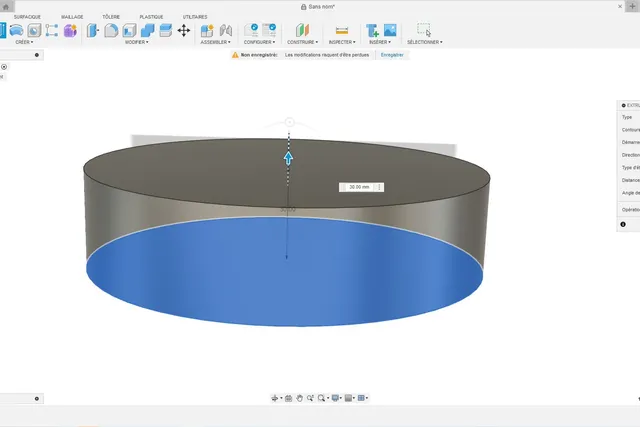Open the CRÉER dropdown menu
Image resolution: width=640 pixels, height=427 pixels.
click(x=24, y=42)
